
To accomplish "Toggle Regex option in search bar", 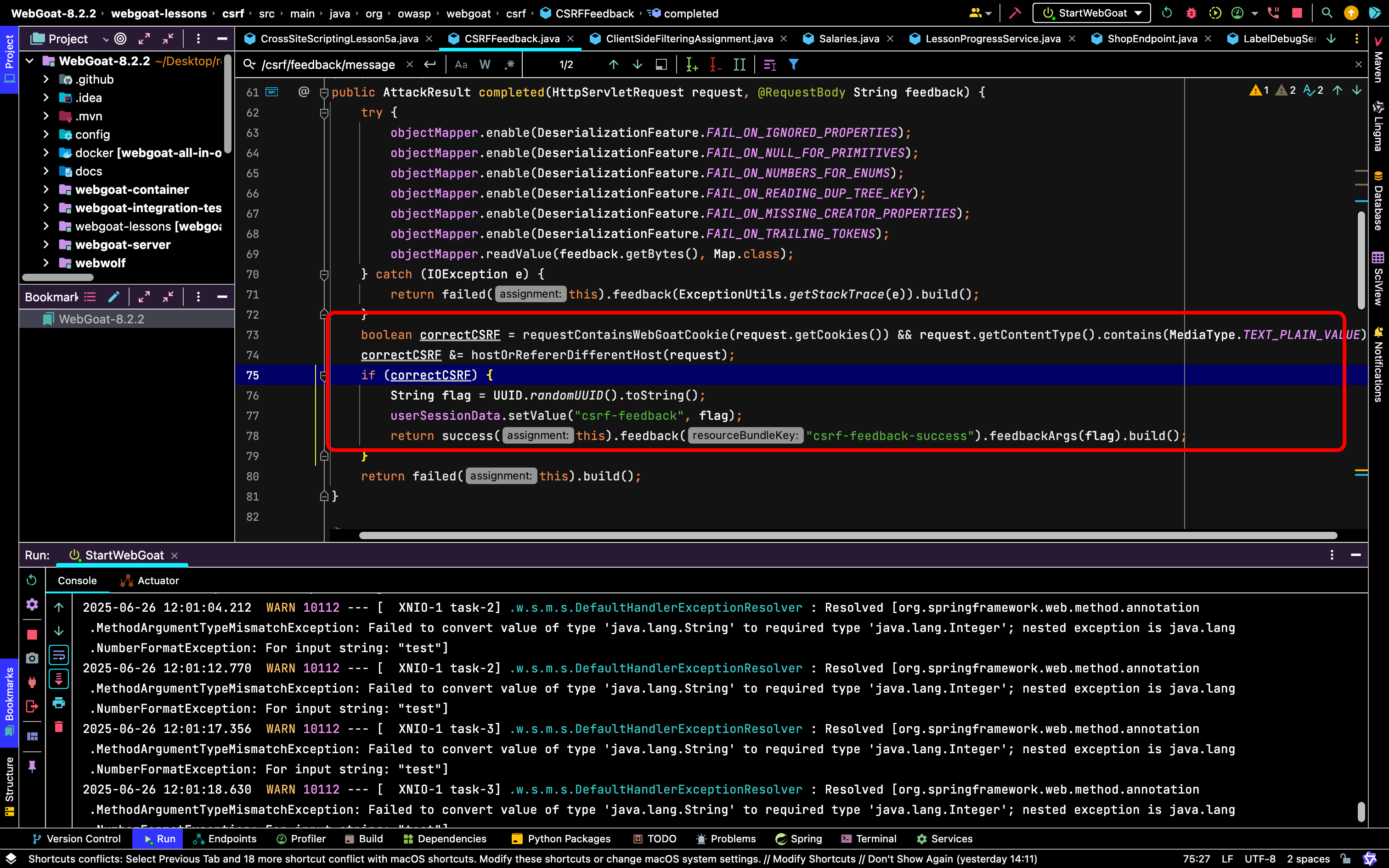I will point(509,64).
